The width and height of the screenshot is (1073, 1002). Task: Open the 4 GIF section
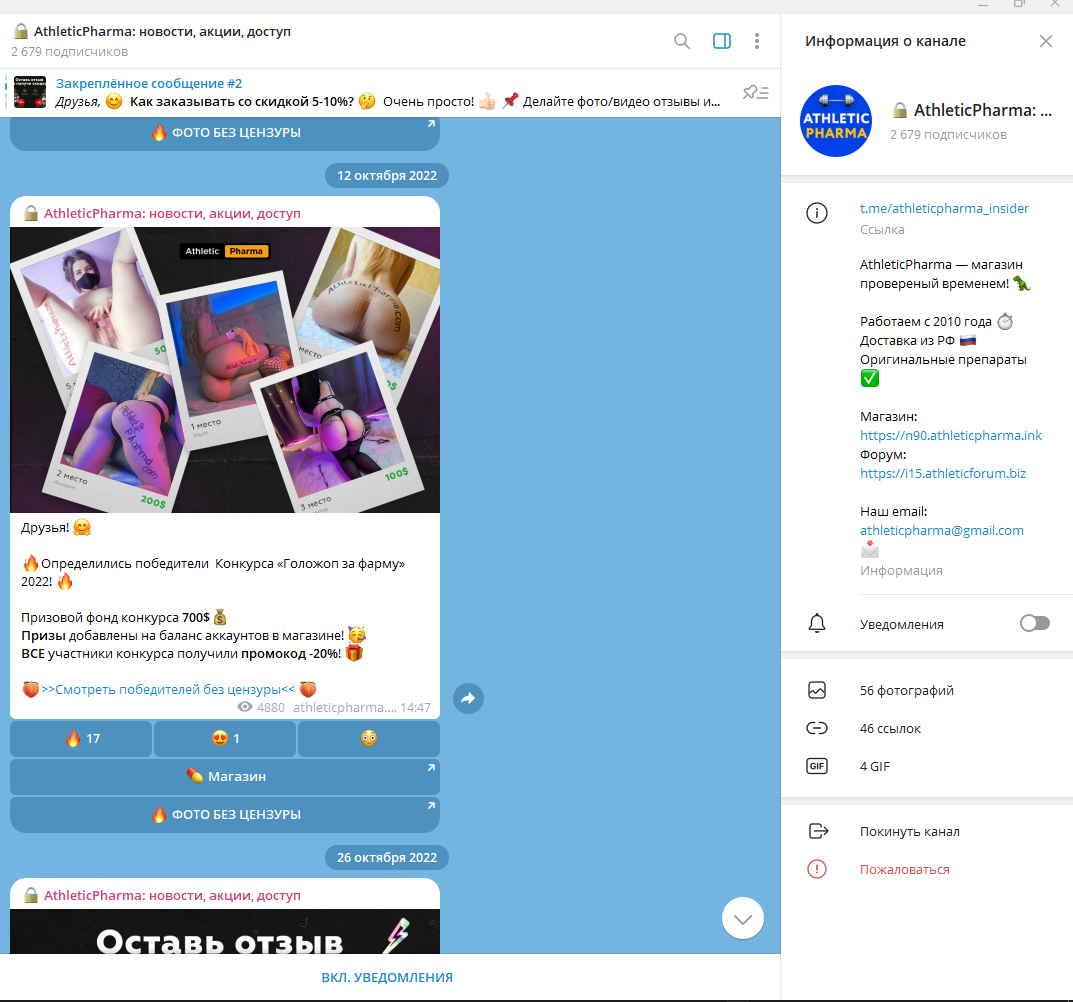874,766
